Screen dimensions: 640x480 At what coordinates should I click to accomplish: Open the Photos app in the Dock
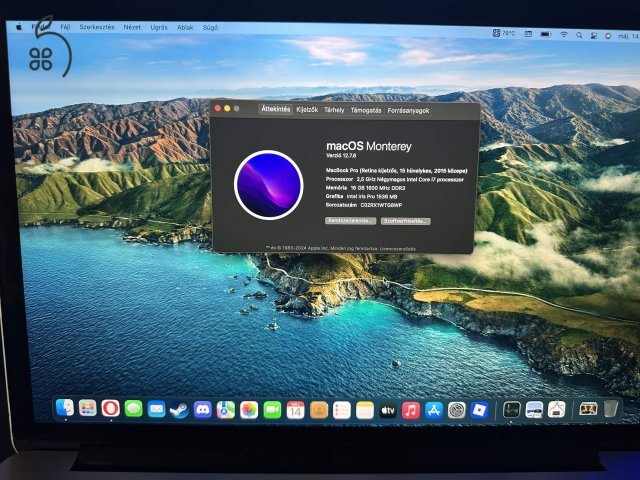pos(249,410)
